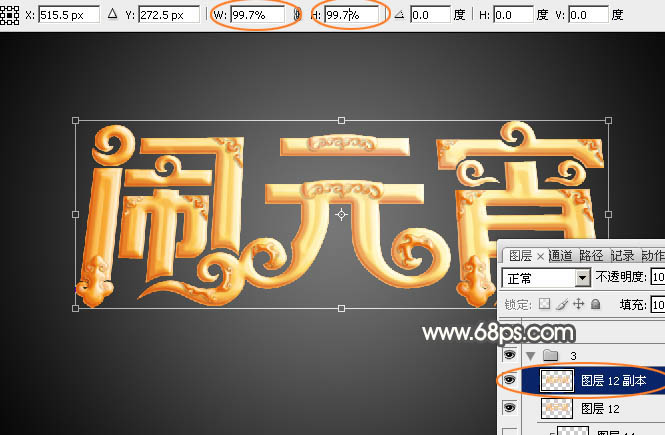Hide layer group 3 via eye icon
This screenshot has height=435, width=665.
509,354
